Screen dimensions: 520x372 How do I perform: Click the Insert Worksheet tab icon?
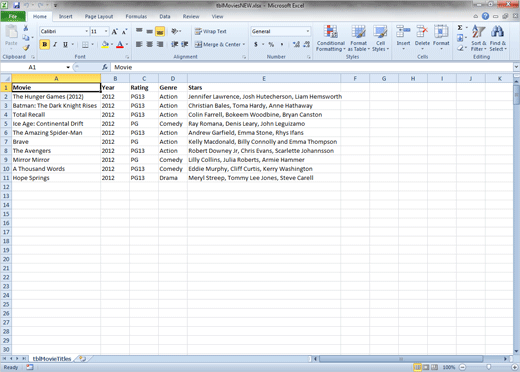82,359
